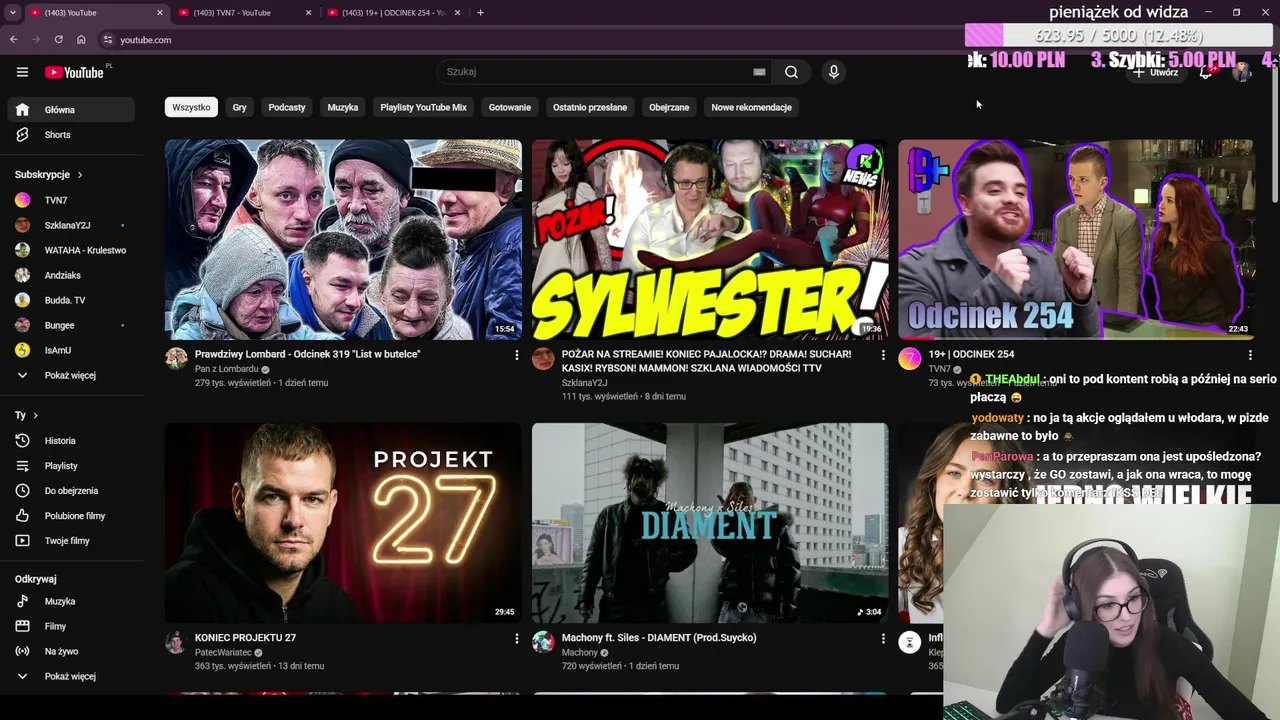Click browser reload button
The image size is (1280, 720).
coord(58,40)
